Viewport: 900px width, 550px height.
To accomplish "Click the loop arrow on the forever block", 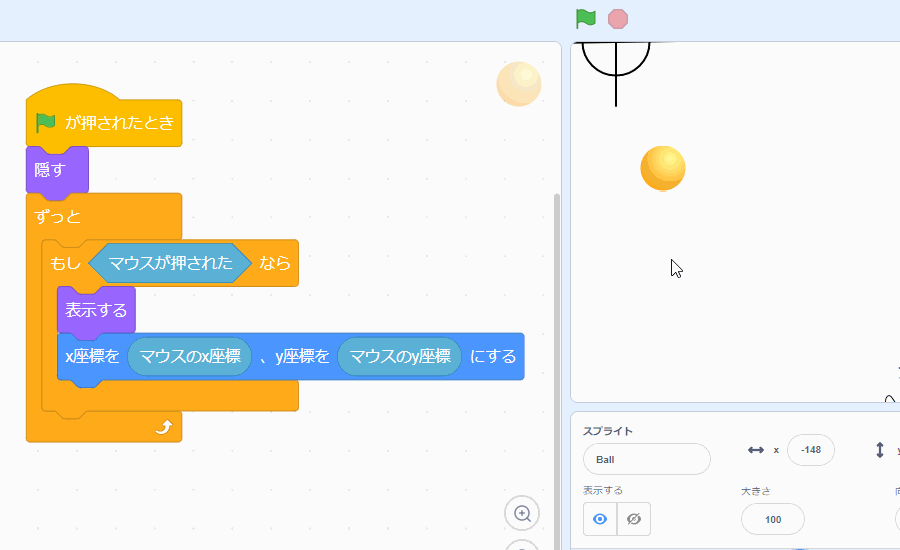I will click(x=164, y=427).
